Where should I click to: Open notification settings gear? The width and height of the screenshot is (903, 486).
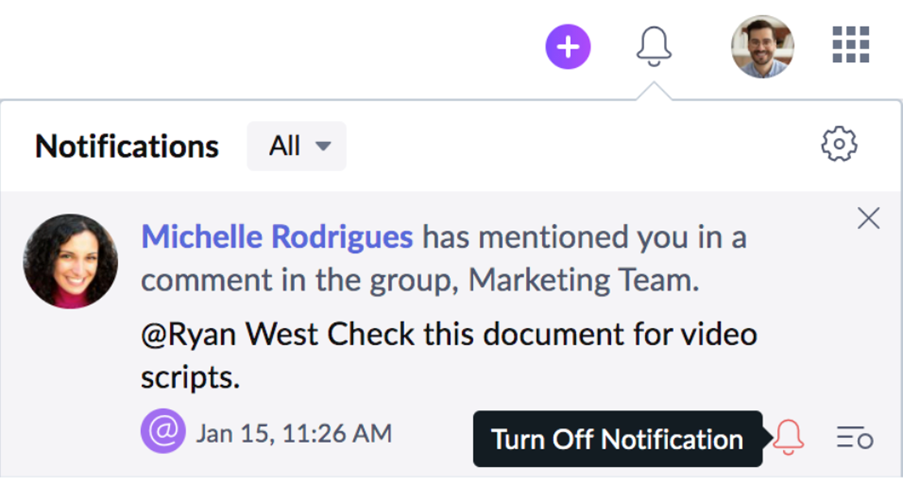point(839,145)
